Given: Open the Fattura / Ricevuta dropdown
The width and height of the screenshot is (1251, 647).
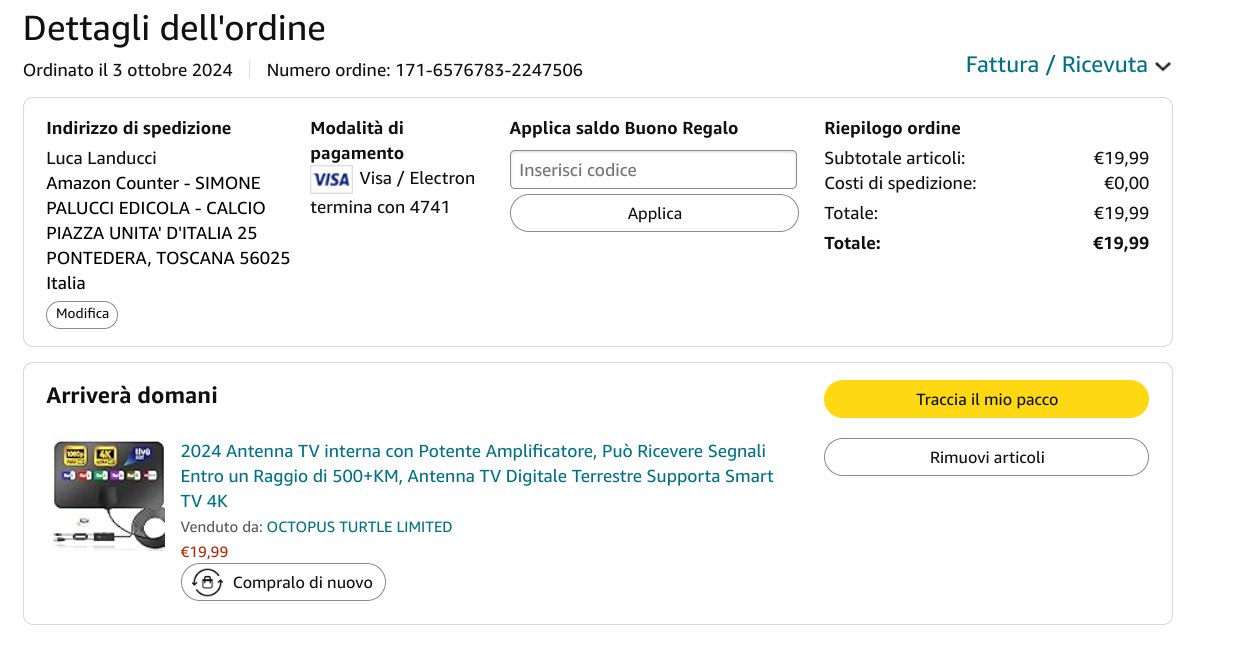Looking at the screenshot, I should 1056,65.
